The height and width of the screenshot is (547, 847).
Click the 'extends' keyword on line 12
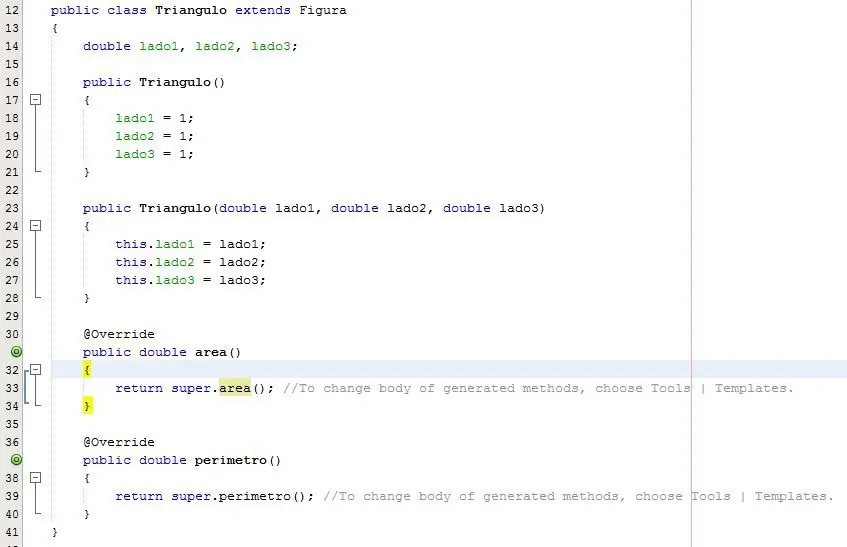coord(263,10)
